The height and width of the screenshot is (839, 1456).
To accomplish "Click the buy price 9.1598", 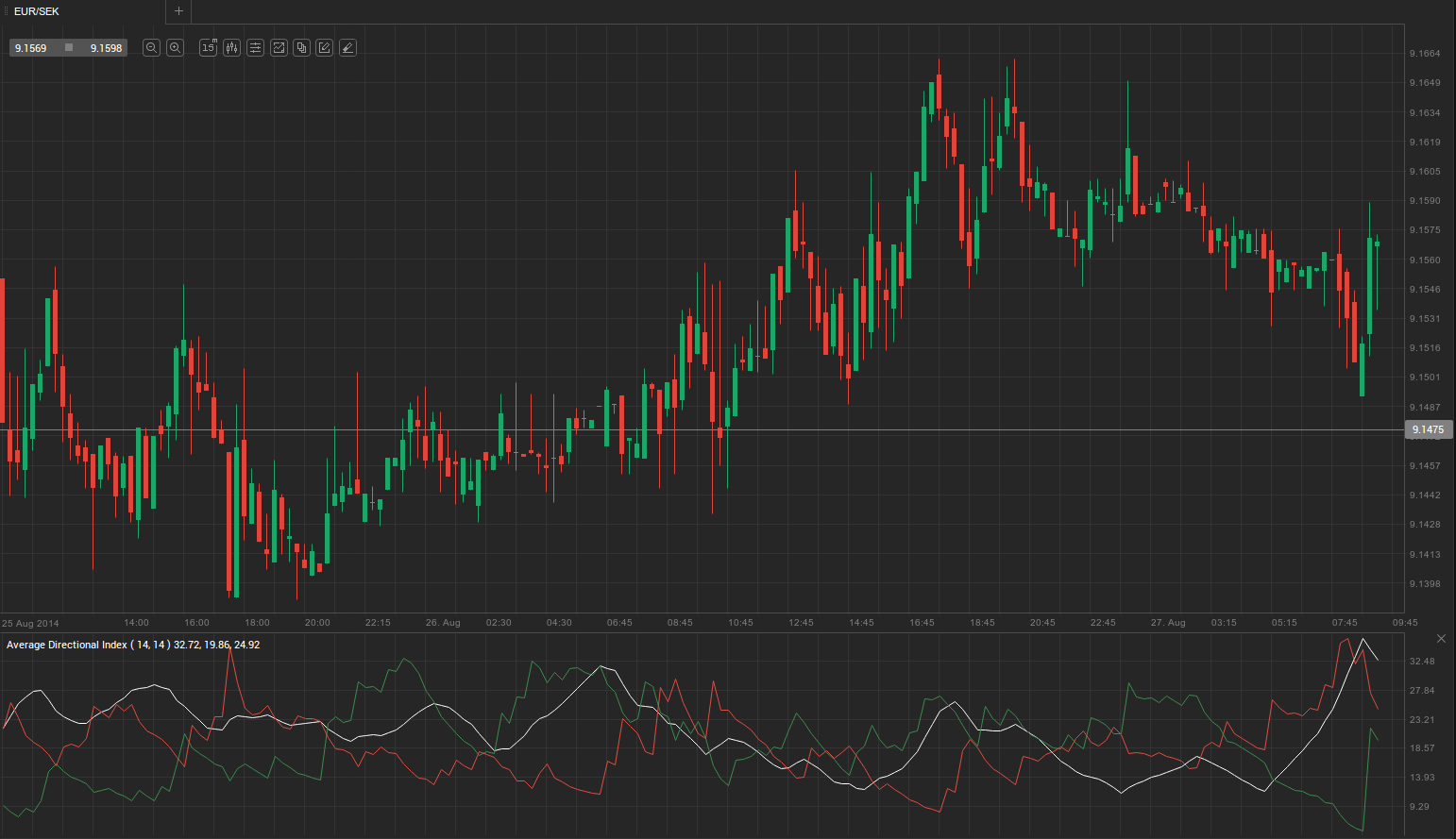I will point(106,48).
